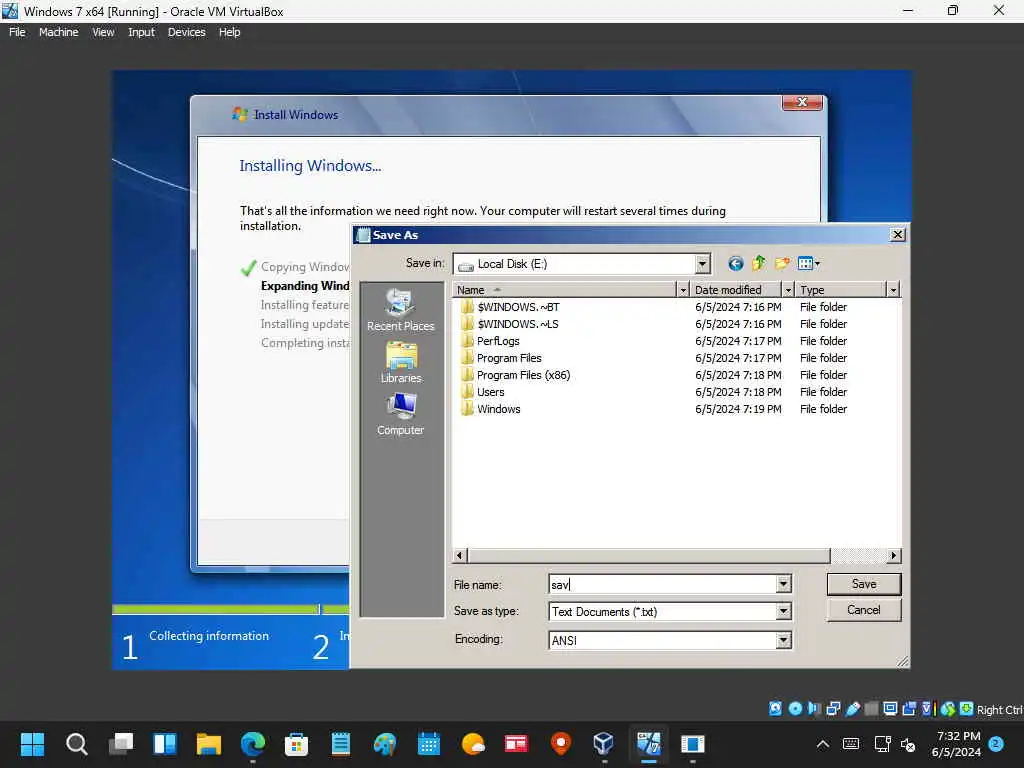Expand the File name dropdown arrow

[x=784, y=584]
